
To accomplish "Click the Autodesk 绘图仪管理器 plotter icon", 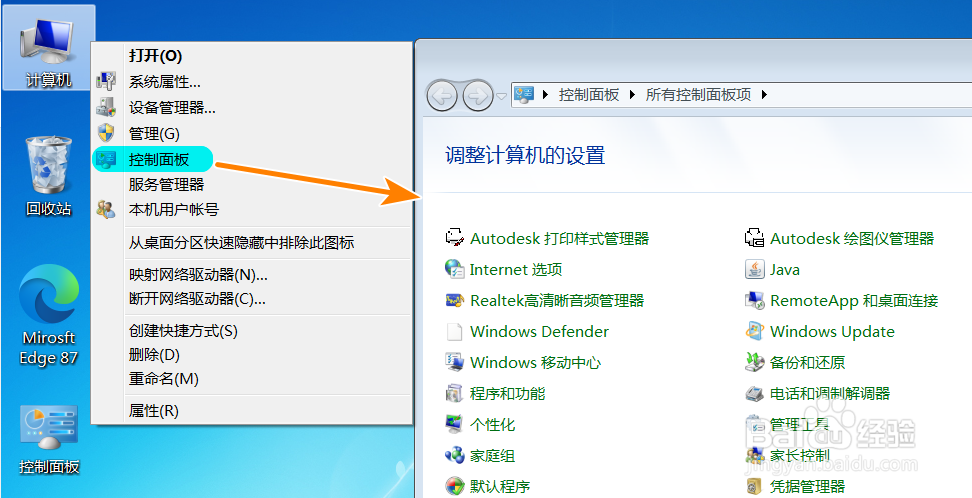I will click(754, 238).
